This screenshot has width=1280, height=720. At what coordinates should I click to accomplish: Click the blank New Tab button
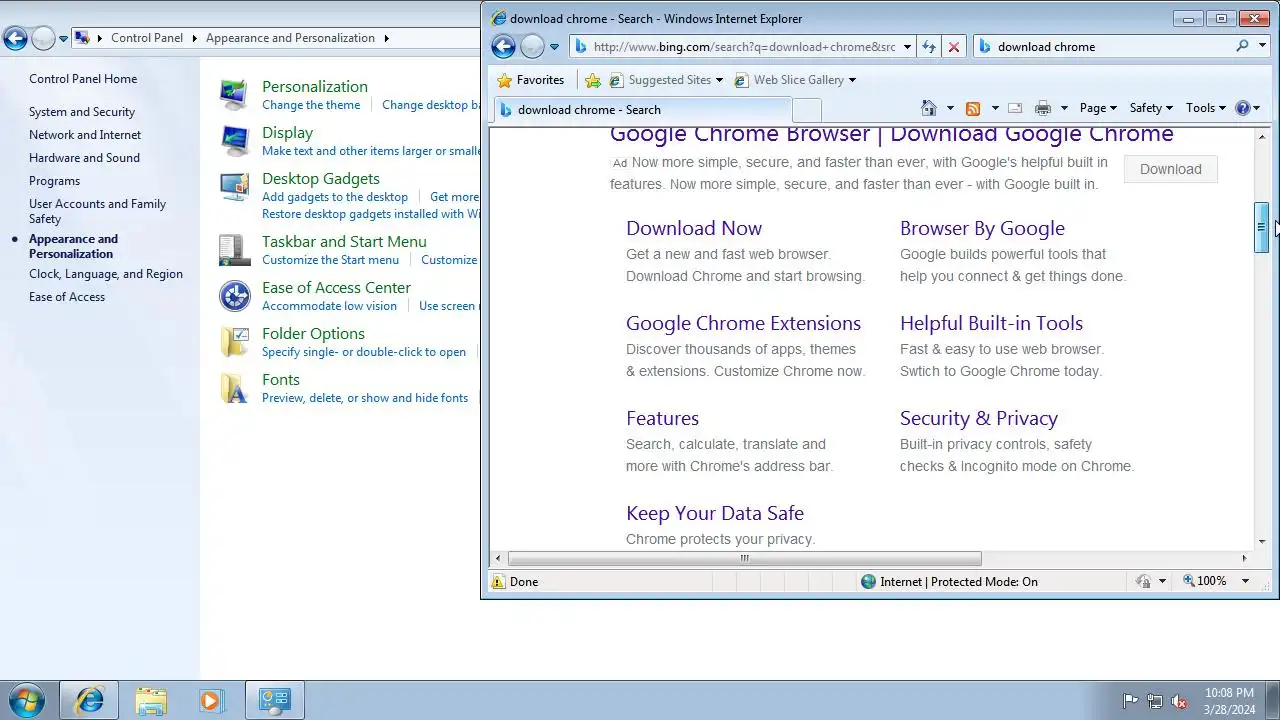pos(806,110)
